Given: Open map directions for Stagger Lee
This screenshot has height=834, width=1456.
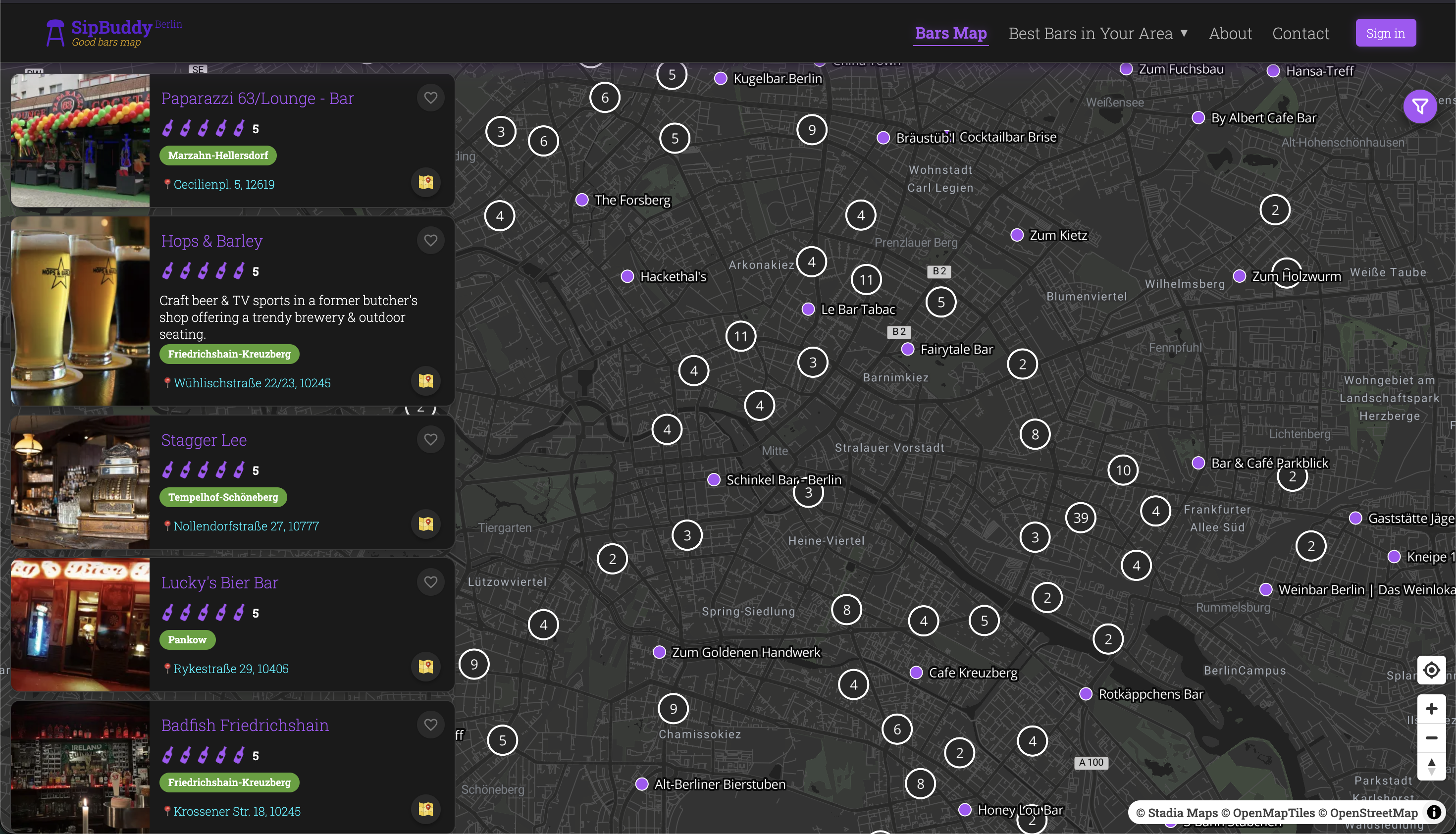Looking at the screenshot, I should click(425, 523).
